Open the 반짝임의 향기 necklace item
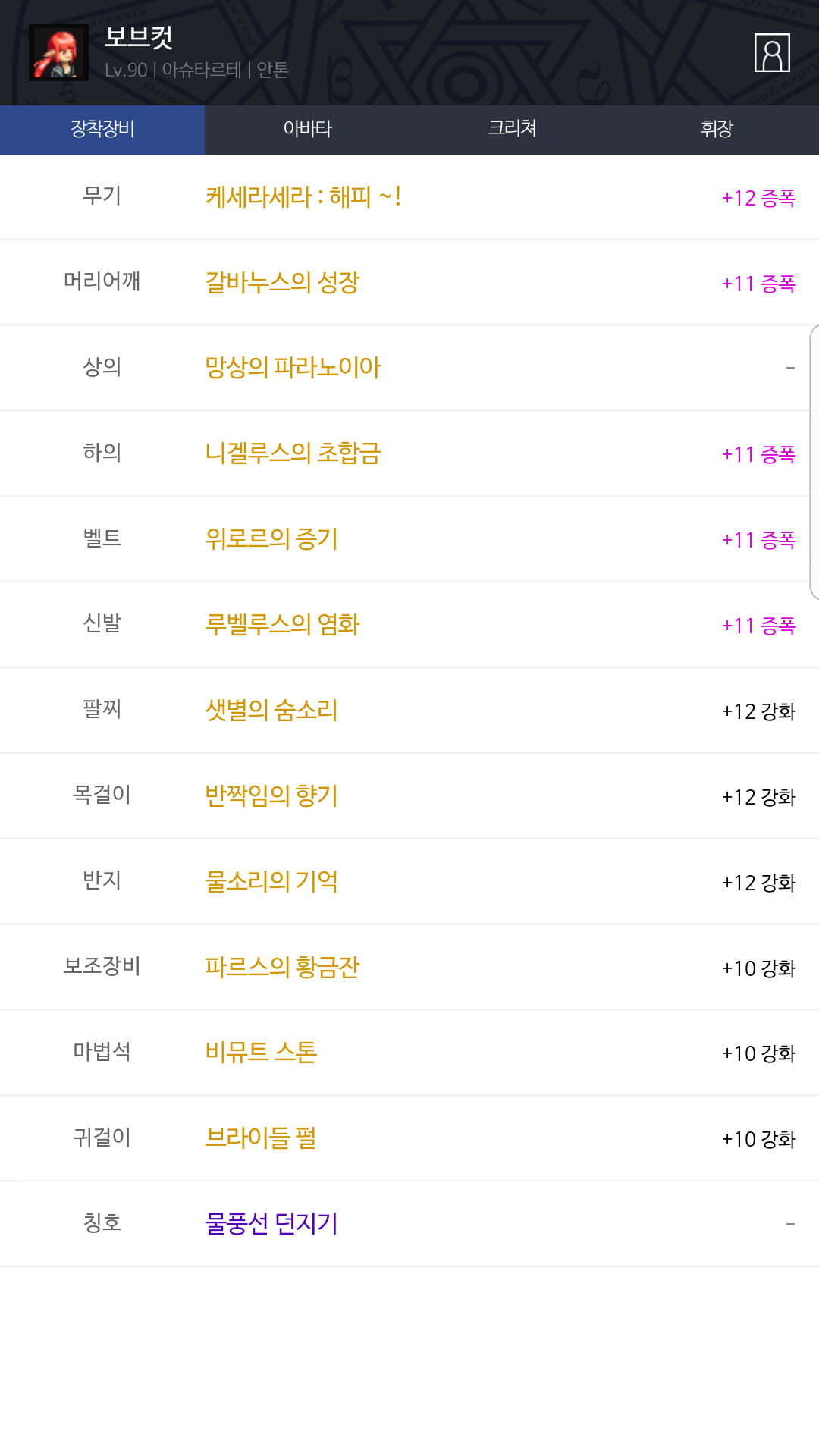 (271, 796)
